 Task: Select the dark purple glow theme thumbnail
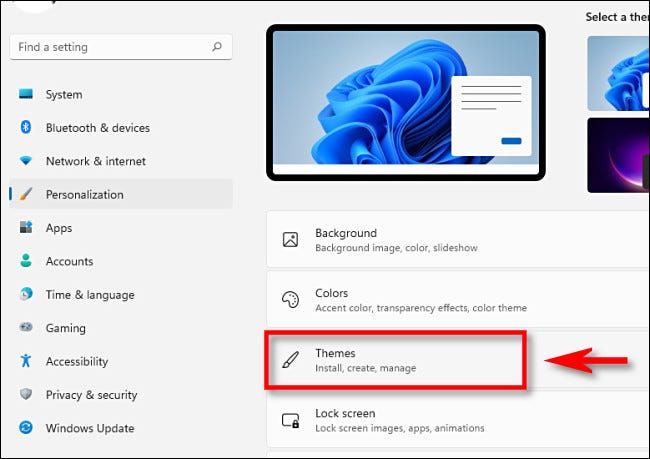618,155
